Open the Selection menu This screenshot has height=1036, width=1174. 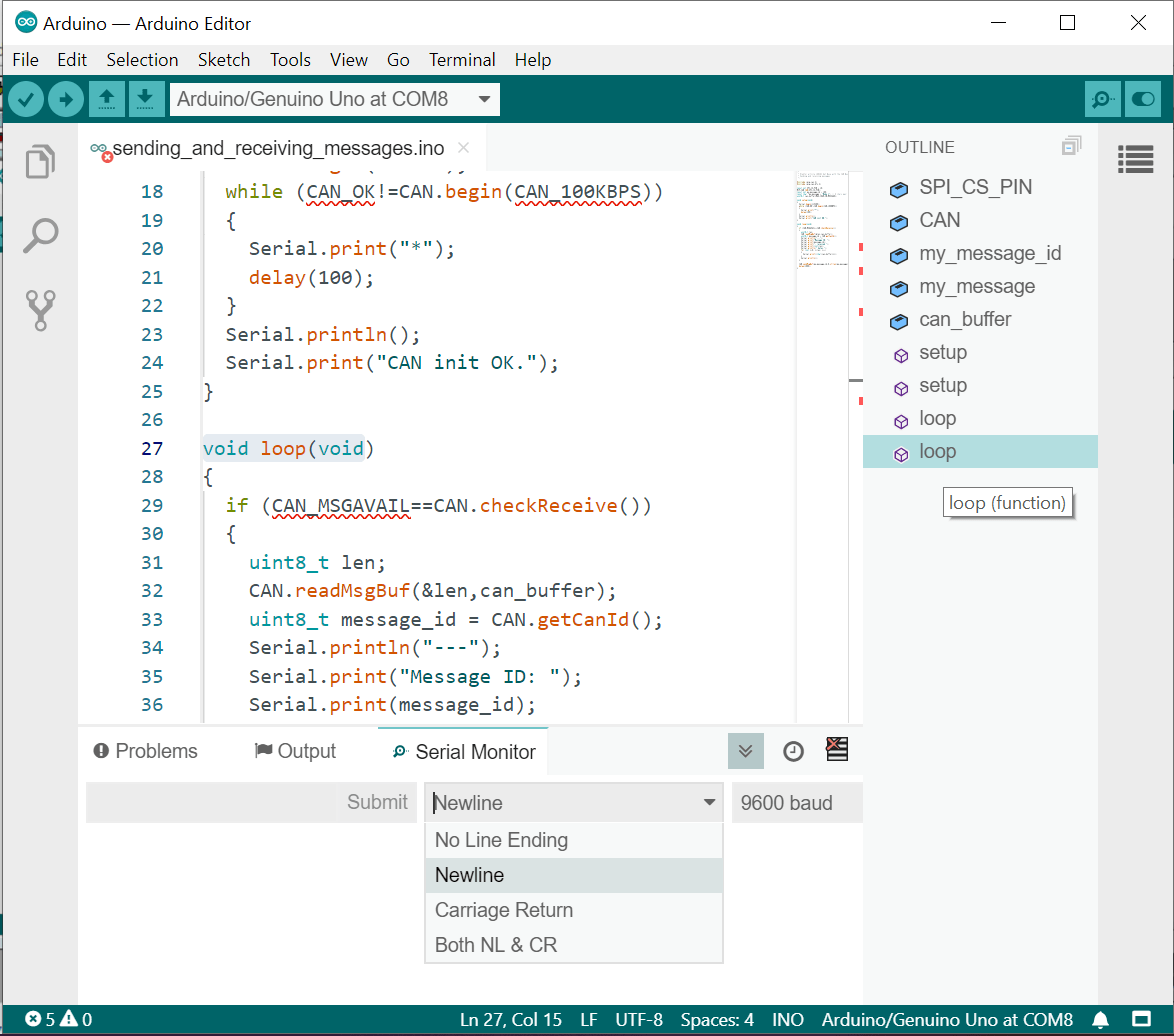coord(142,60)
